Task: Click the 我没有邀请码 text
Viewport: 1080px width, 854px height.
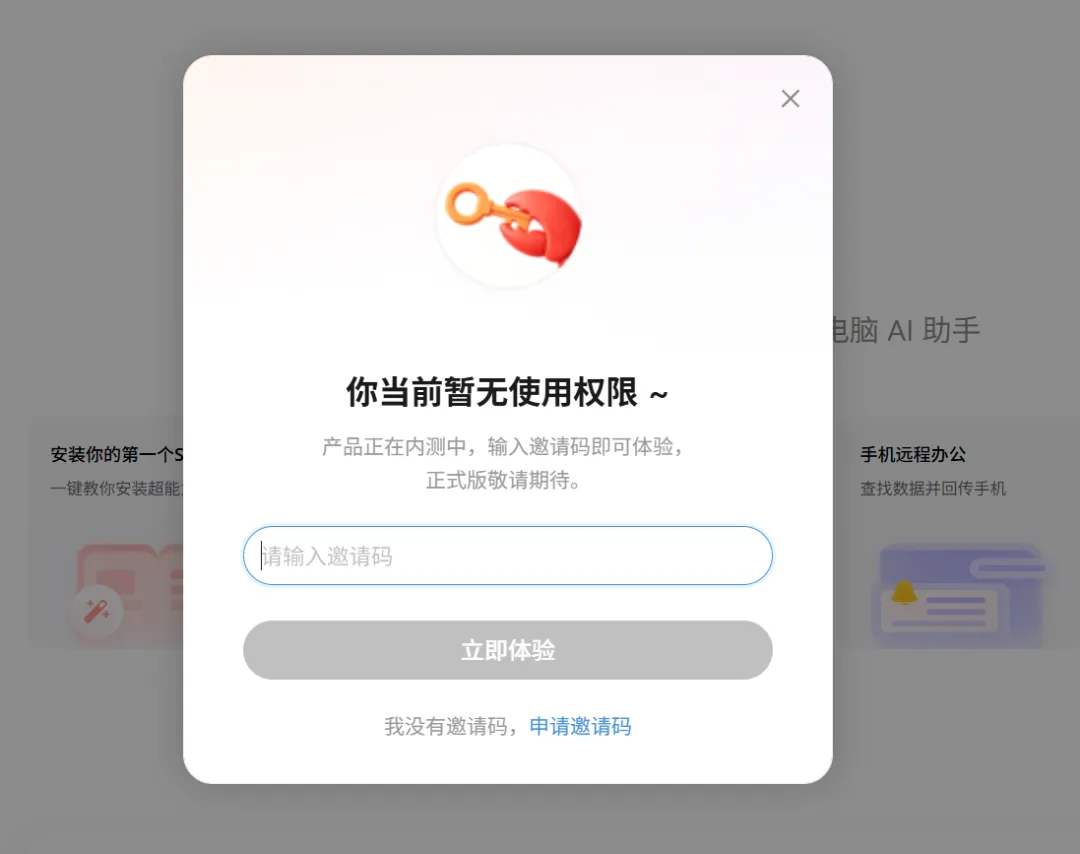Action: click(x=446, y=726)
